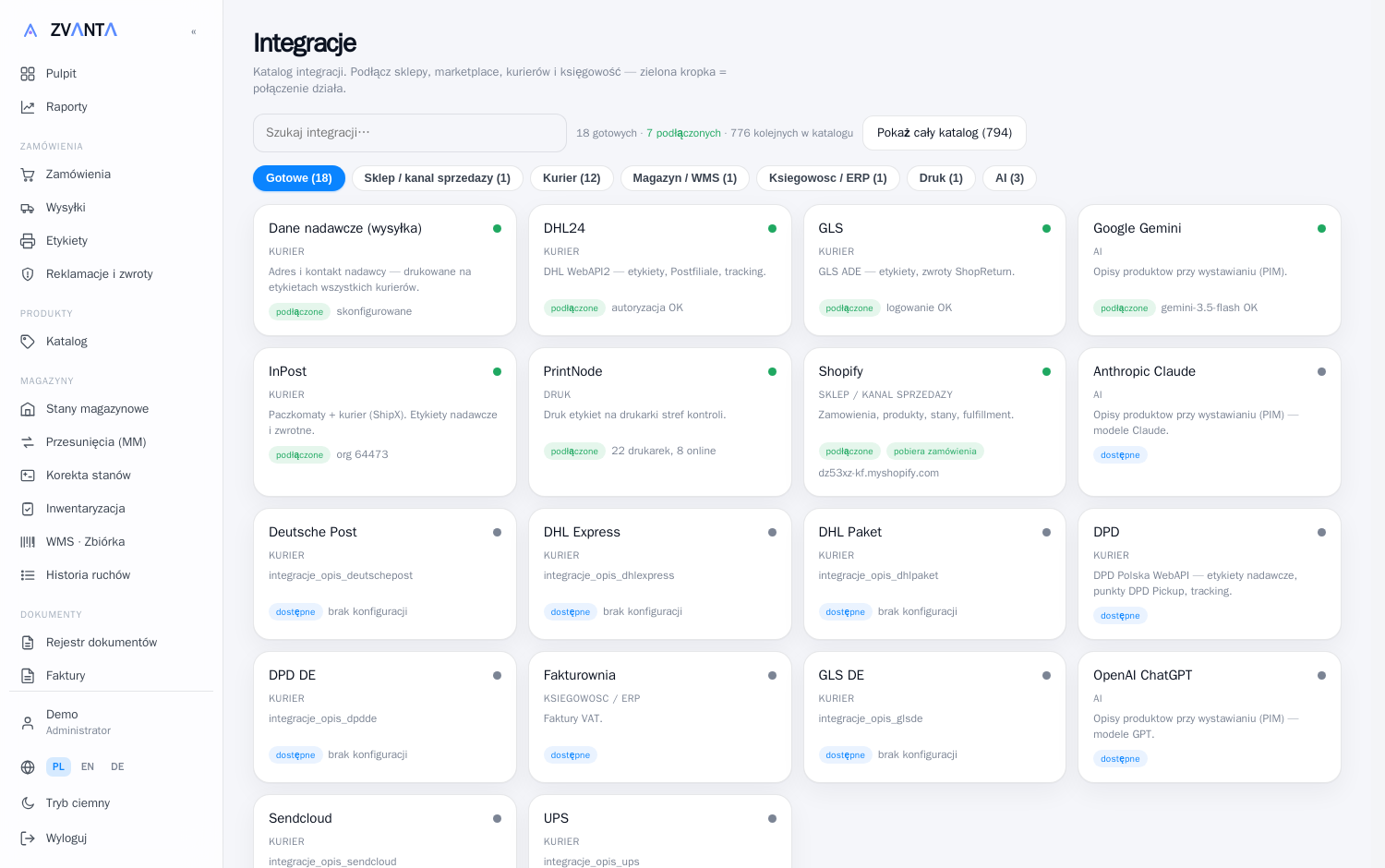Open Rejestr dokumentów file icon
The width and height of the screenshot is (1385, 868).
[28, 643]
